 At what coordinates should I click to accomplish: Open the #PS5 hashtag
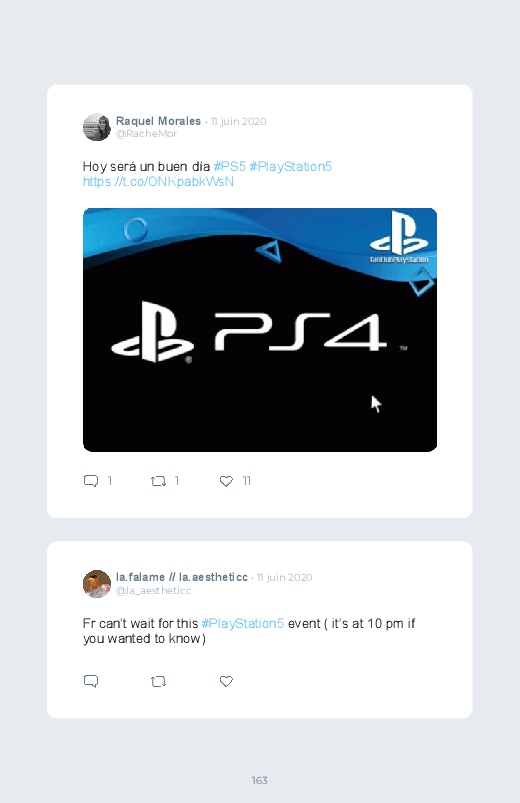point(230,166)
